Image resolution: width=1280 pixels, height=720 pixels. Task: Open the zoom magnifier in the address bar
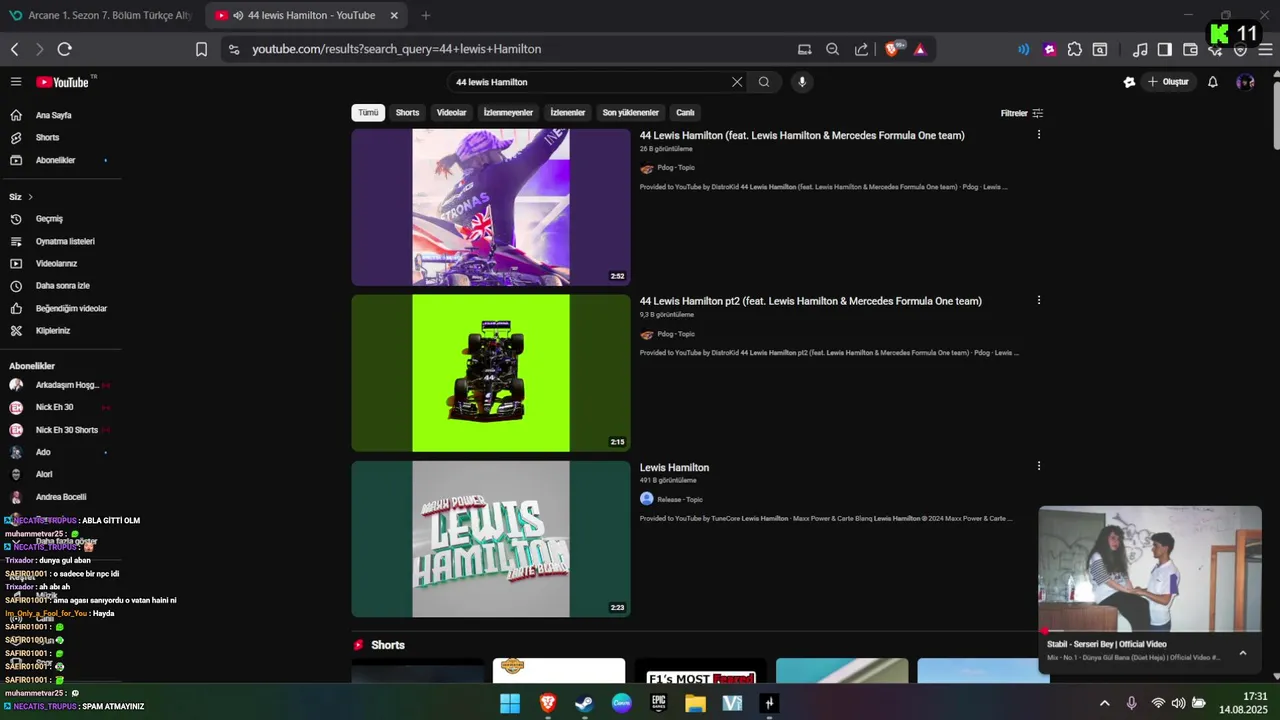832,49
